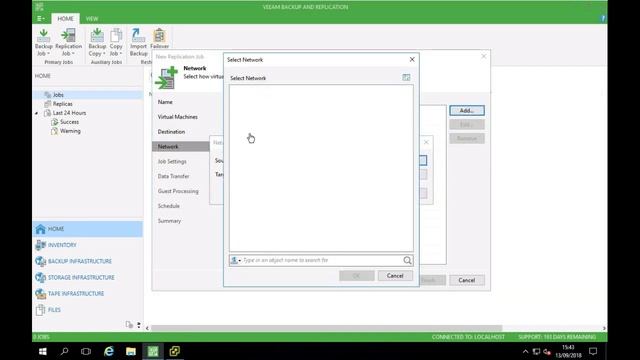Screen dimensions: 640x360
Task: Click the 0 JOBS status bar text
Action: [41, 337]
